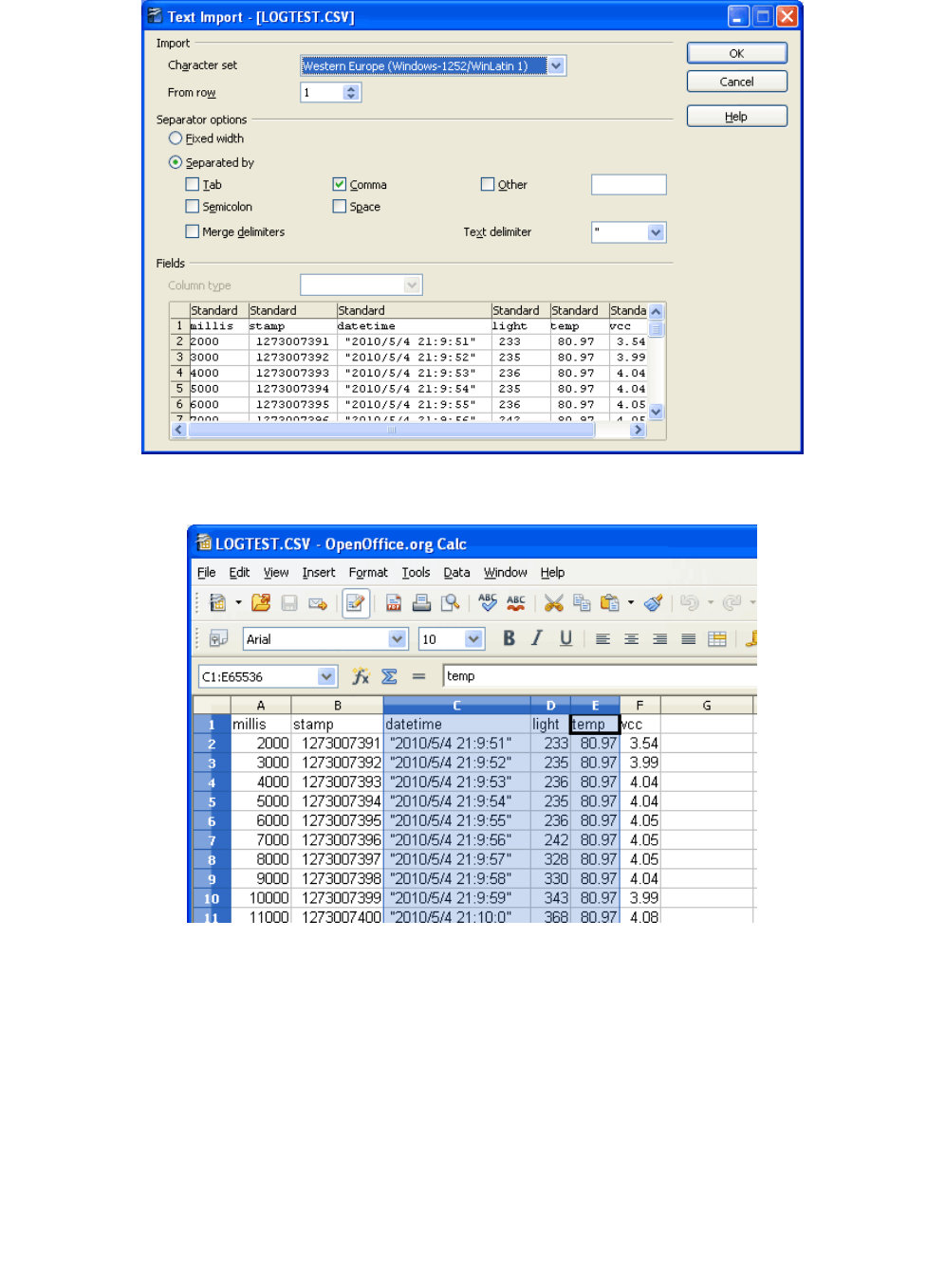Apply Underline formatting

coord(565,638)
